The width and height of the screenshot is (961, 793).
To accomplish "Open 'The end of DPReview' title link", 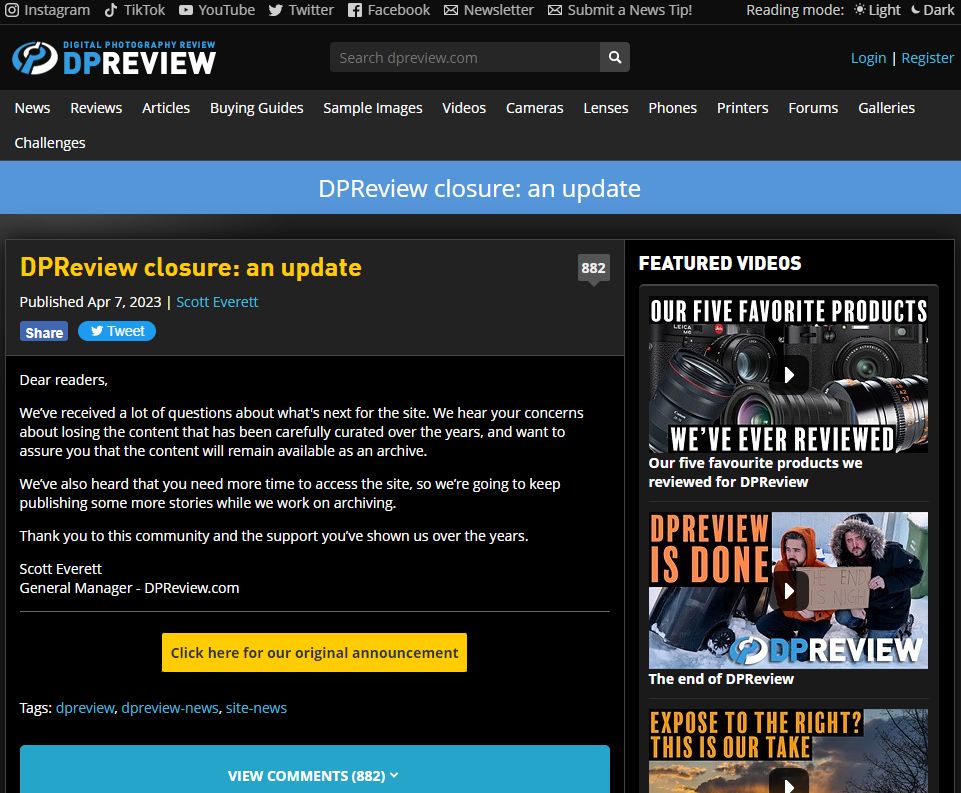I will click(721, 679).
